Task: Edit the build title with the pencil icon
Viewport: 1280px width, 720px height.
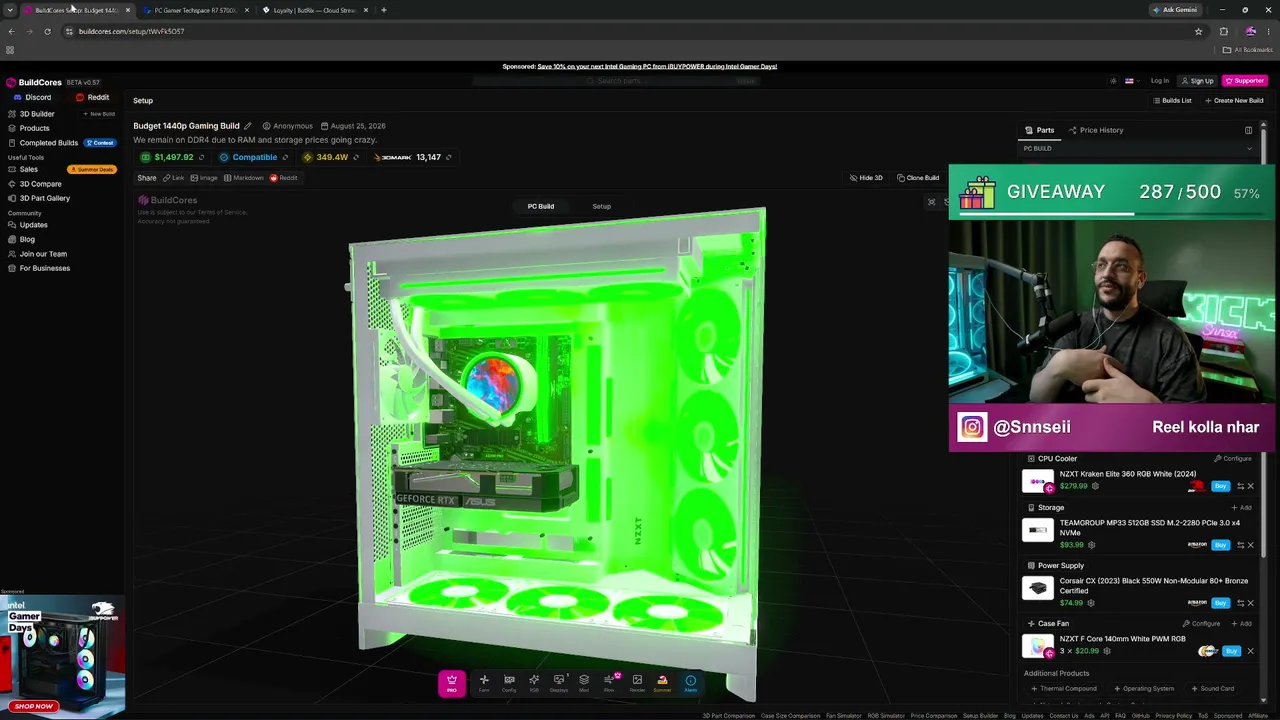Action: click(x=247, y=126)
